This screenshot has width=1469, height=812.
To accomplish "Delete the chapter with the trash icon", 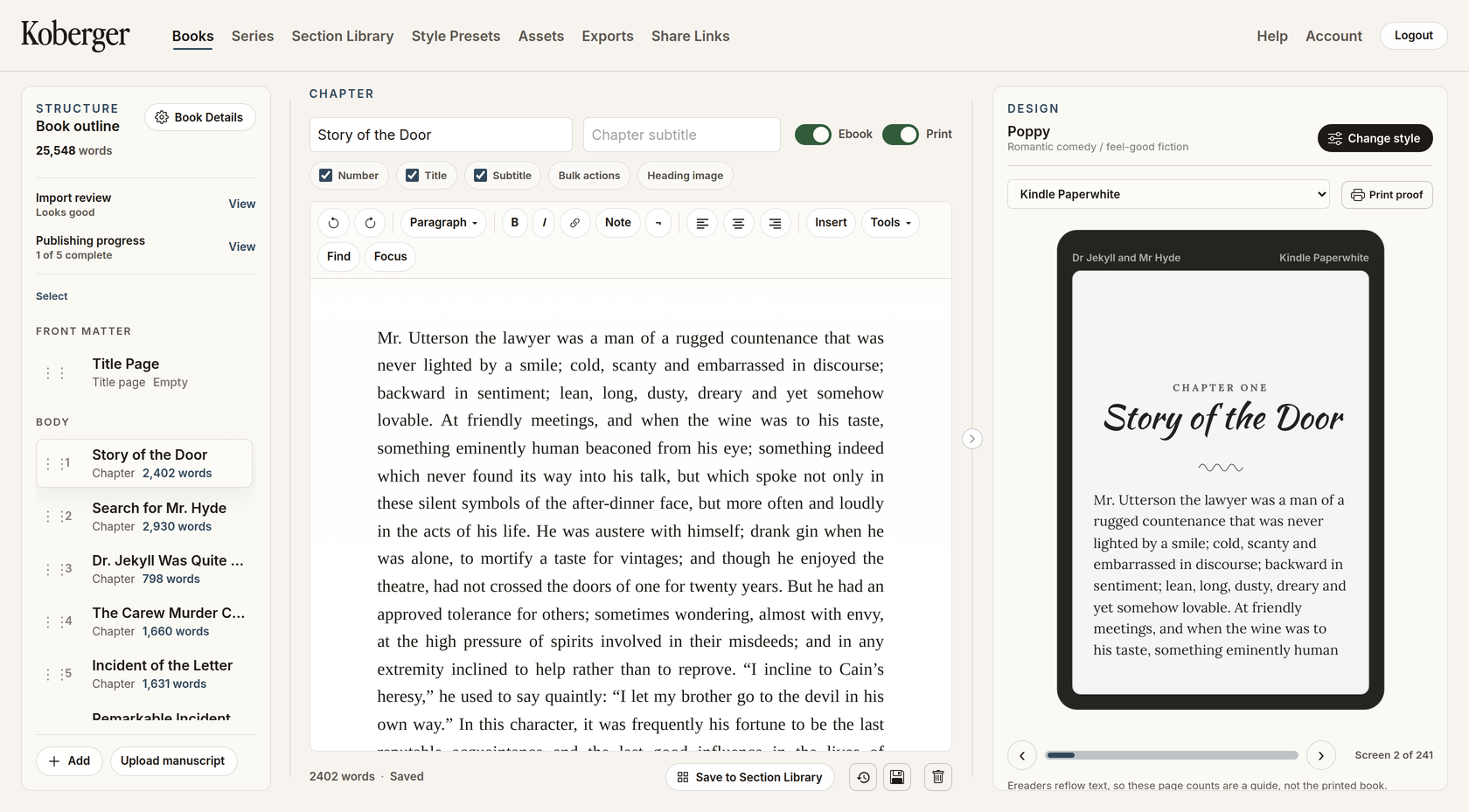I will click(937, 777).
